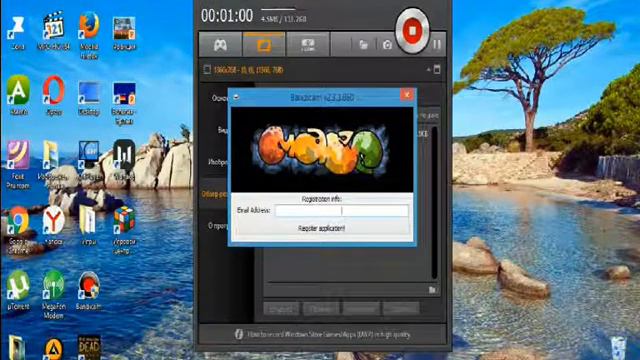
Task: Launch the uTorrent desktop shortcut
Action: [x=18, y=289]
